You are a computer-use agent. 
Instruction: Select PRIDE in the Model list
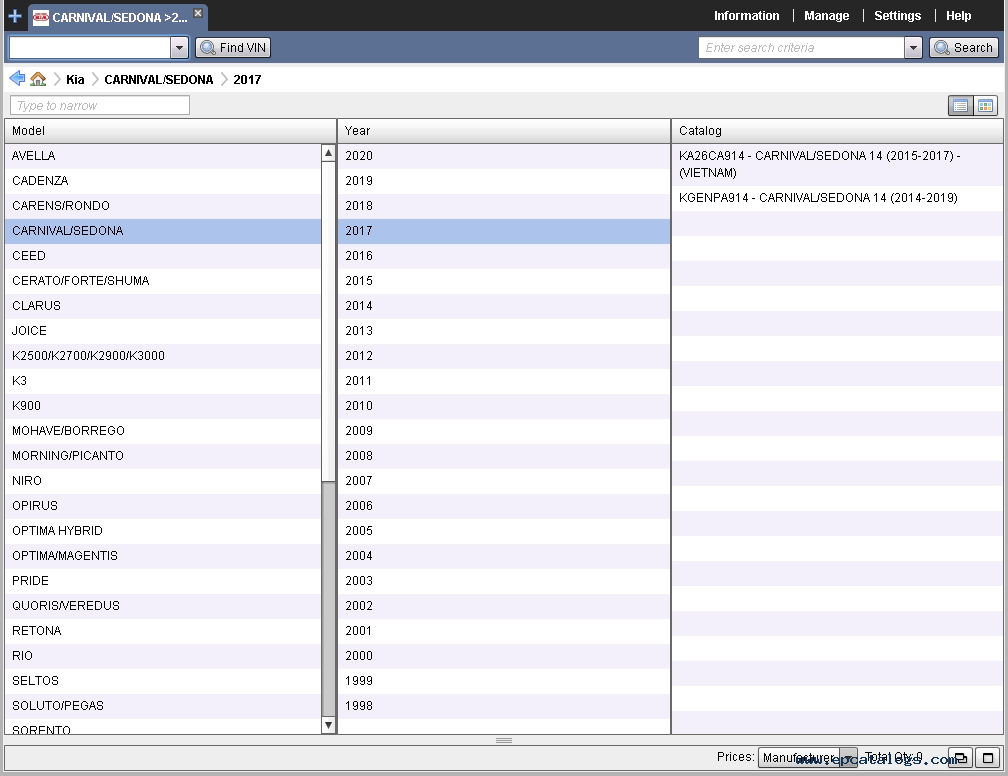(163, 581)
